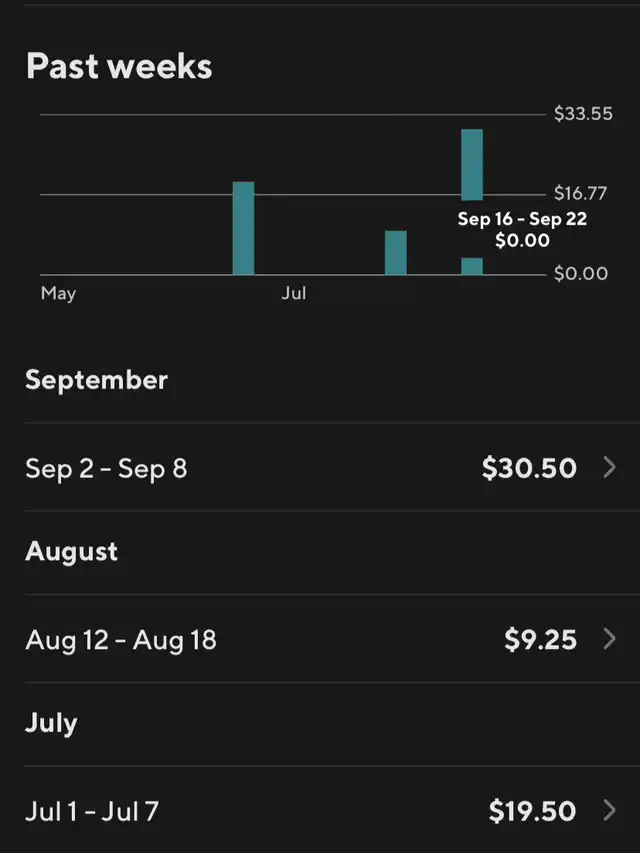Tap the $19.50 earnings amount
Image resolution: width=640 pixels, height=853 pixels.
point(532,811)
